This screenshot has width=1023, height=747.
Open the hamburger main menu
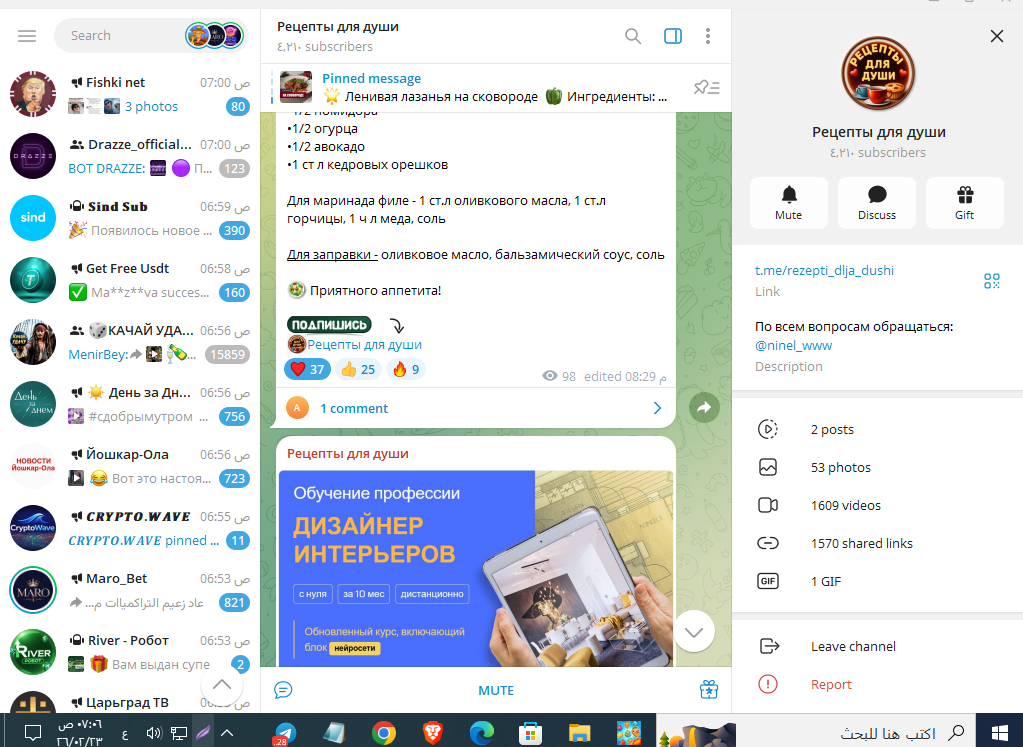(x=27, y=36)
